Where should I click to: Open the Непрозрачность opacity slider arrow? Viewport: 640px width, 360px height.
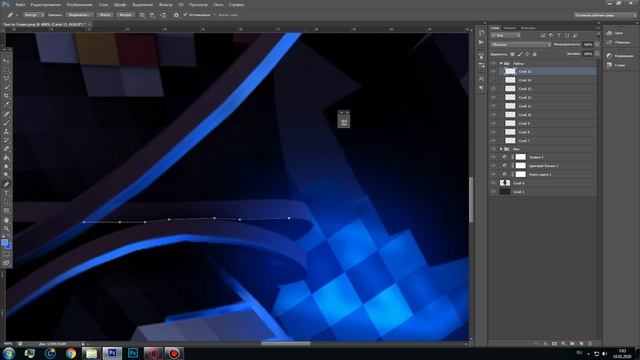pos(597,44)
